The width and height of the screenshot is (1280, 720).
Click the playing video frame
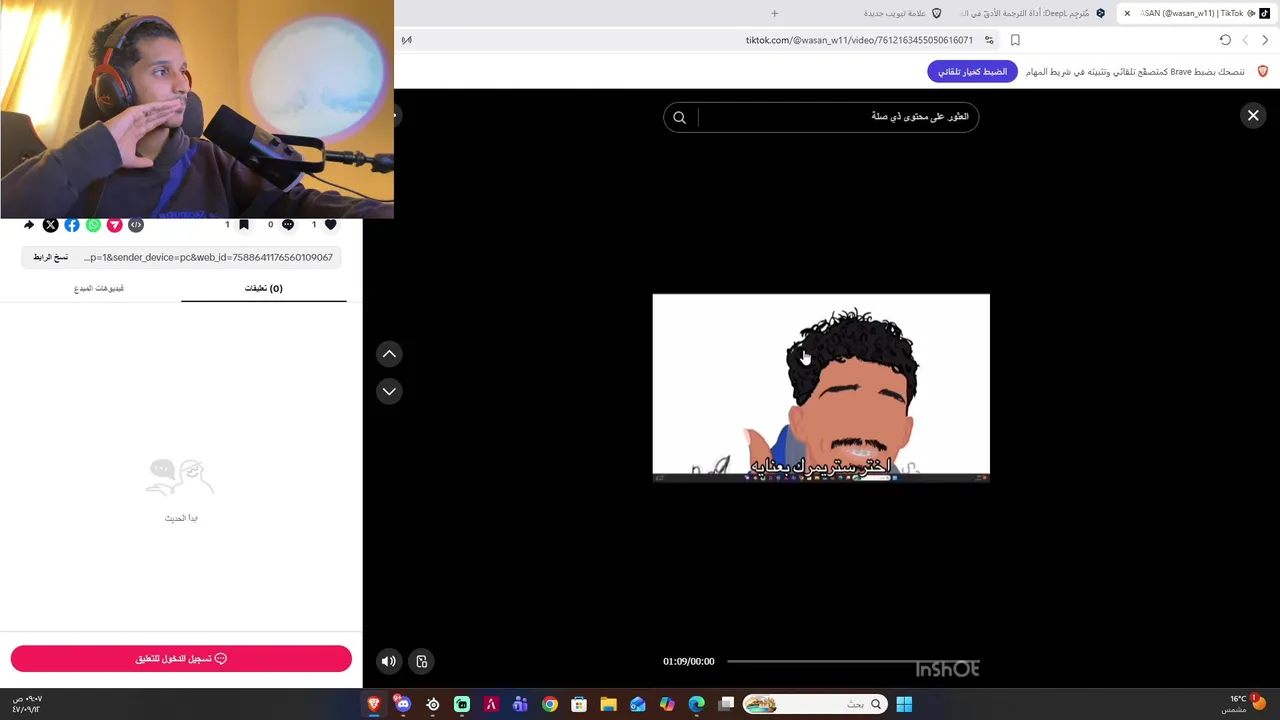pos(821,387)
